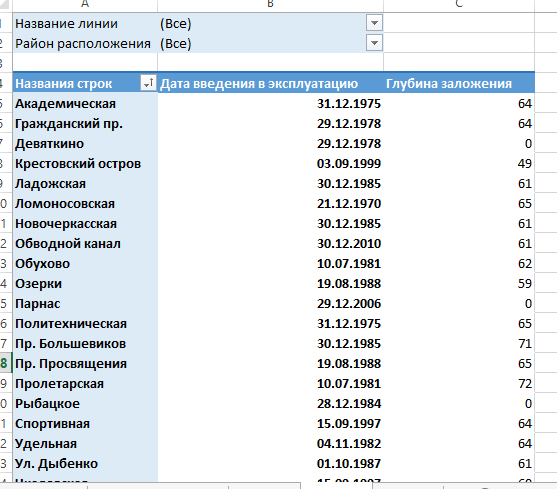
Task: Open the Район расположения filter dropdown
Action: click(374, 43)
